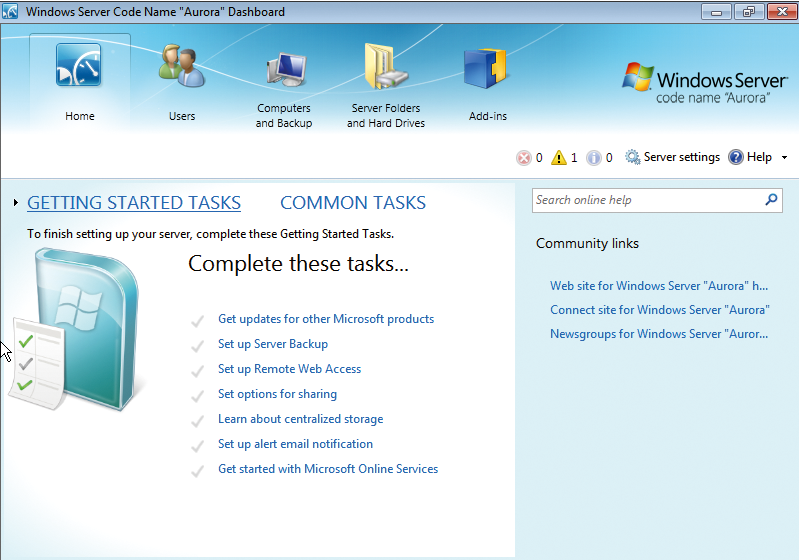This screenshot has height=560, width=799.
Task: Open Computers and Backup monitor icon
Action: (286, 69)
